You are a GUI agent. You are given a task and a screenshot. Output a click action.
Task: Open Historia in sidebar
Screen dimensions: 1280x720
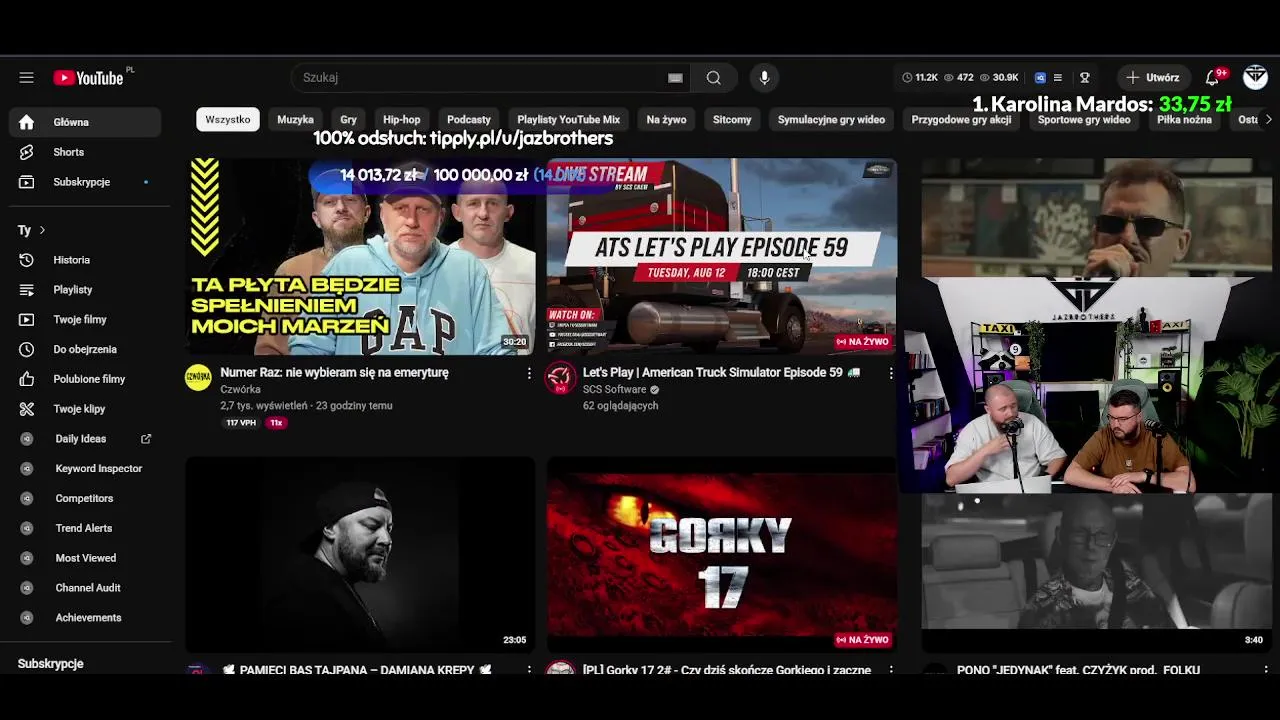click(85, 260)
